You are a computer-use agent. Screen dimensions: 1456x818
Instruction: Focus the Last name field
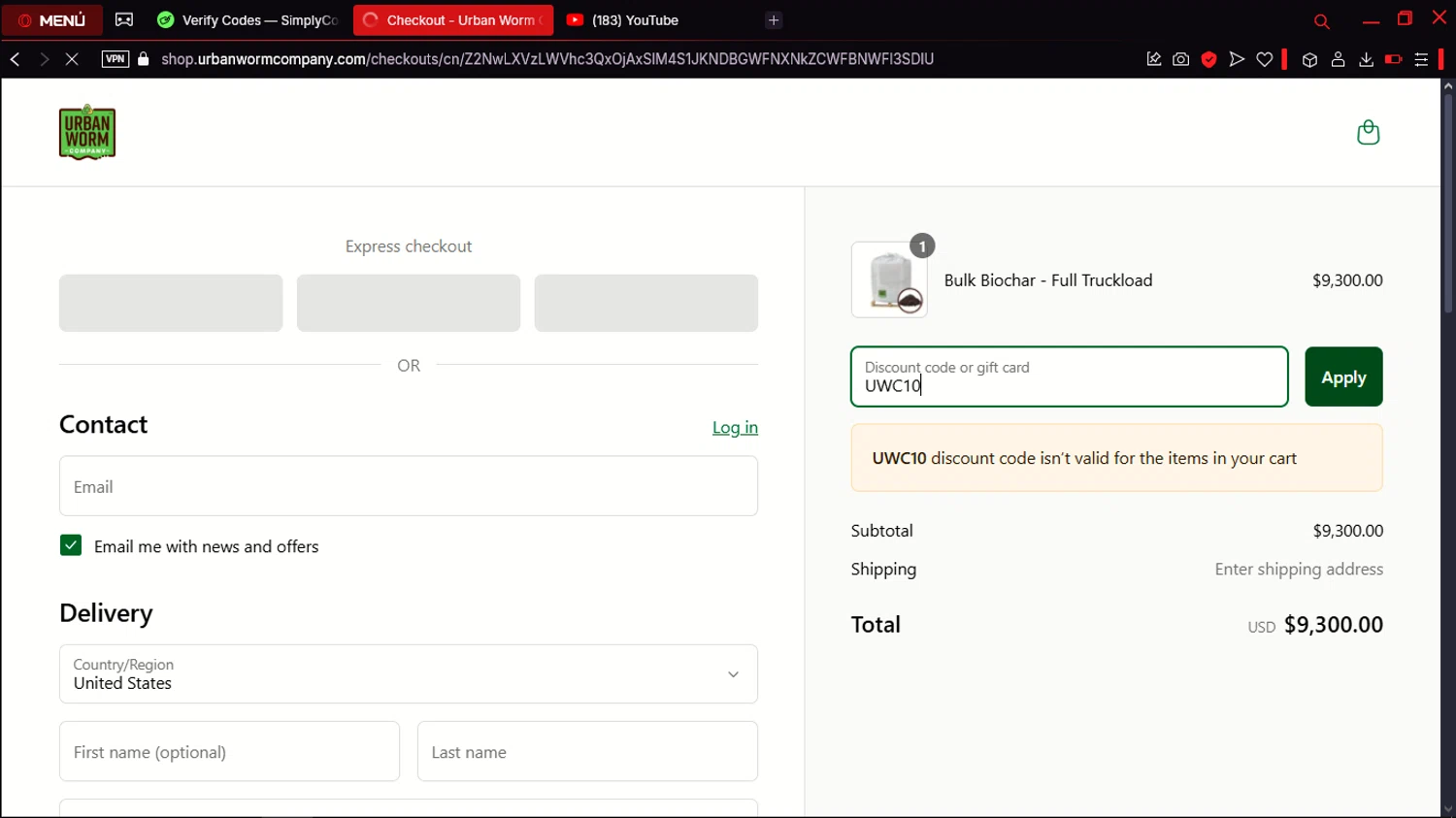587,751
